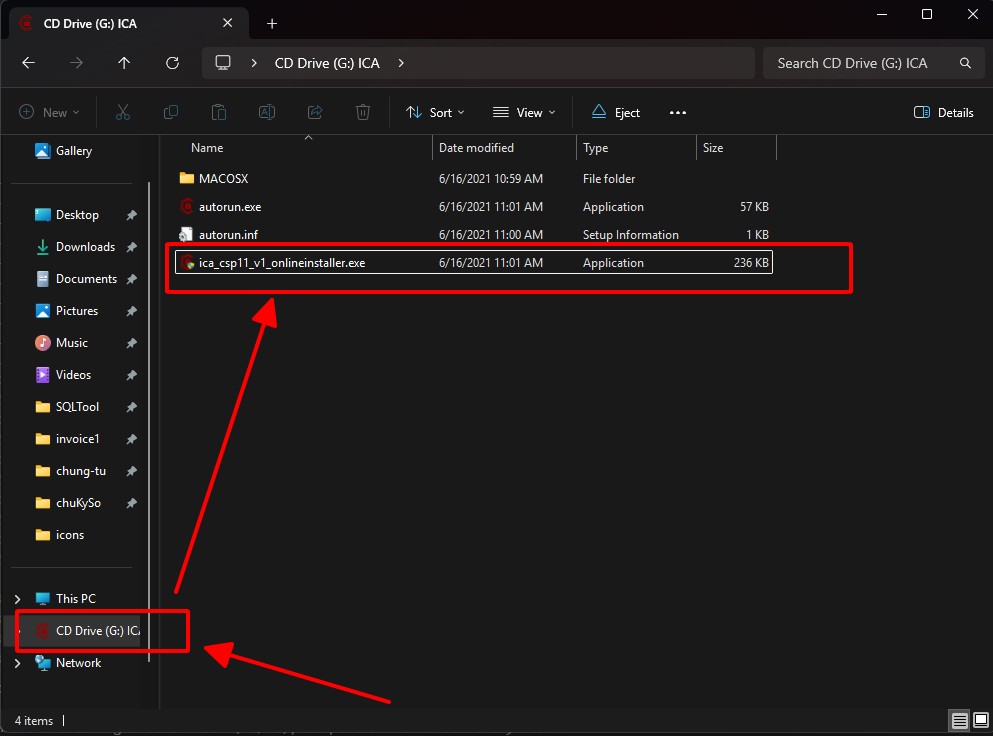Sort by the Type column header

(x=636, y=148)
